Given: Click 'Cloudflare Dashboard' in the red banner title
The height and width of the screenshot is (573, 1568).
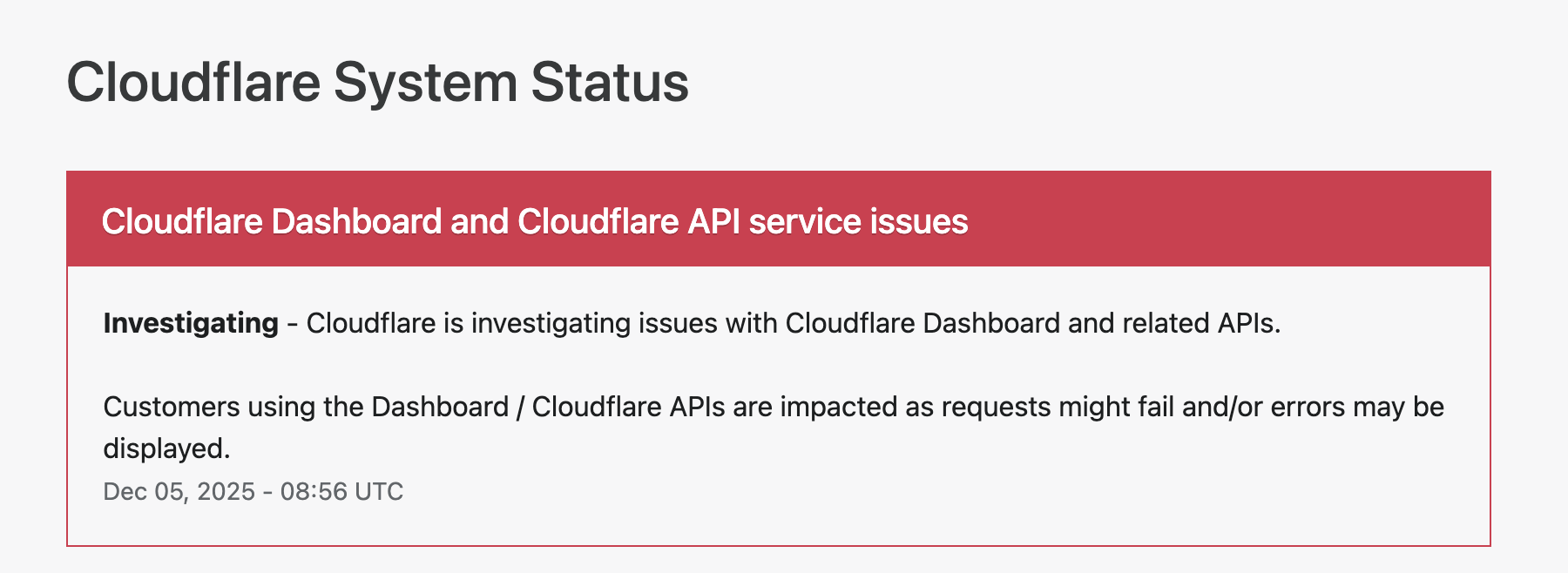Looking at the screenshot, I should point(272,221).
